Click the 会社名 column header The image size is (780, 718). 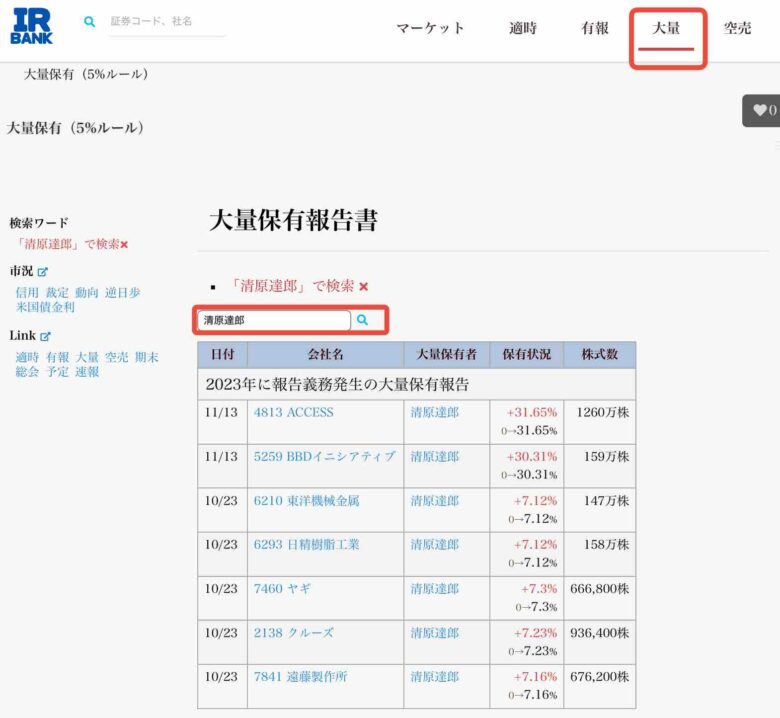click(x=325, y=354)
